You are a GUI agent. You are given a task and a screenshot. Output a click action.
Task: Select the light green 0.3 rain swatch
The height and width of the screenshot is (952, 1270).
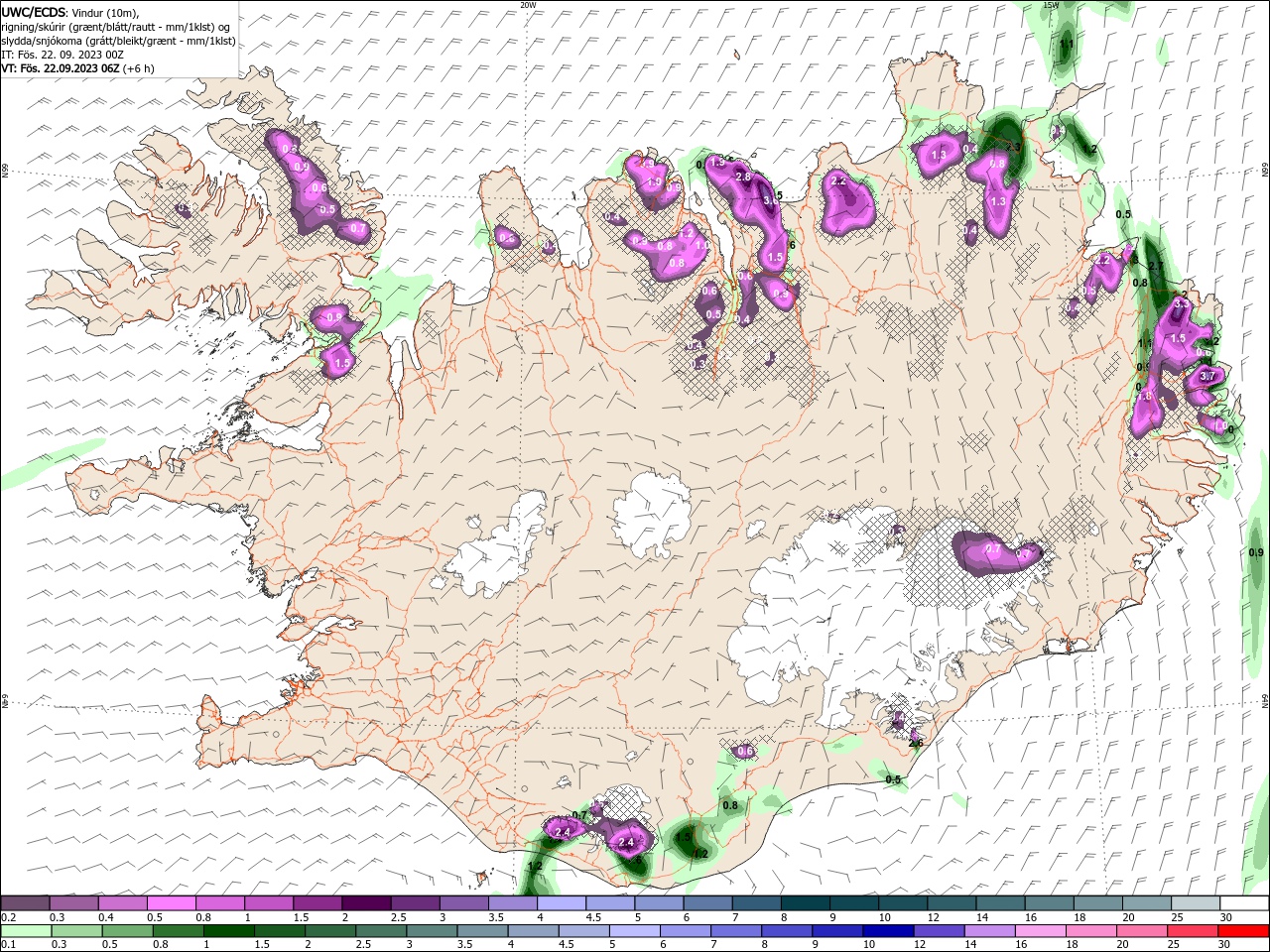(x=76, y=931)
